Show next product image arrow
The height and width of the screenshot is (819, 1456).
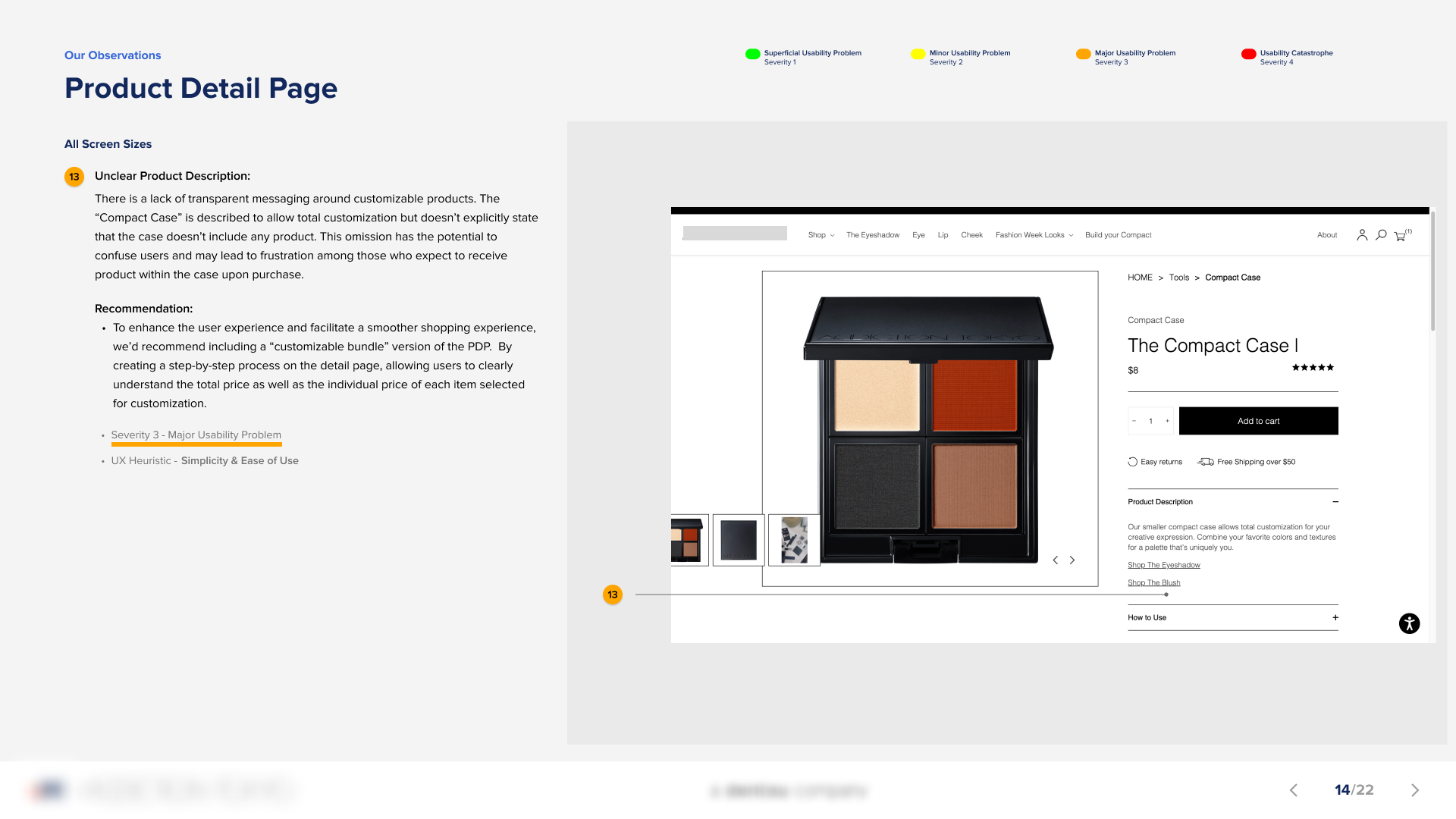point(1072,560)
